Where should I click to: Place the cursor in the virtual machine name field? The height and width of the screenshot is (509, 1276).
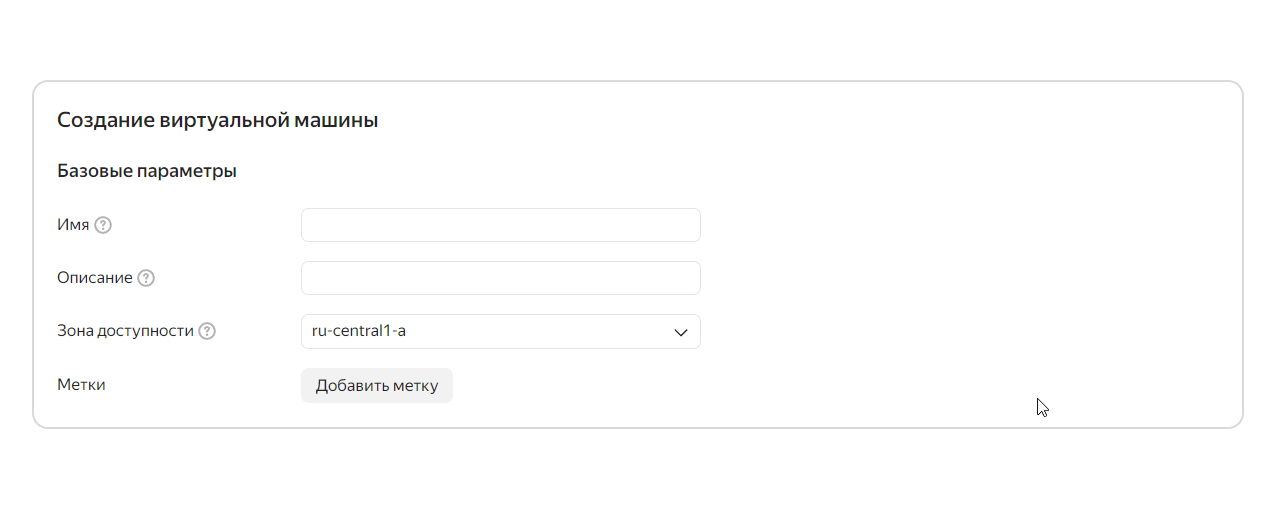point(501,225)
